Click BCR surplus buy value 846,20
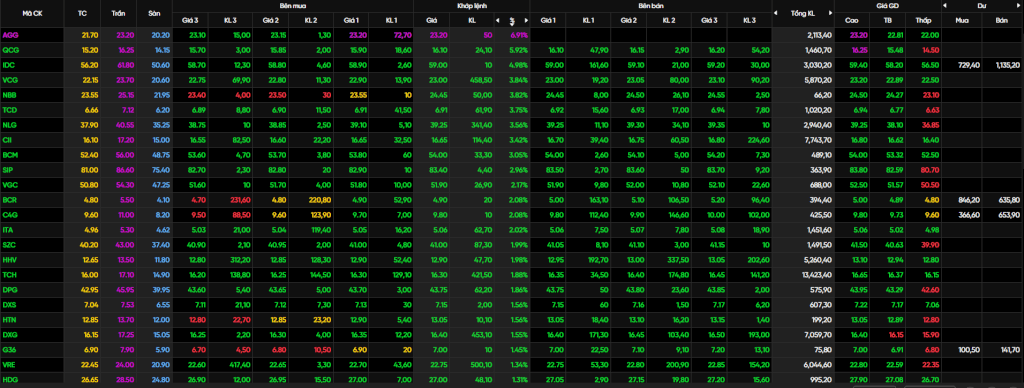This screenshot has height=388, width=1024. click(970, 200)
